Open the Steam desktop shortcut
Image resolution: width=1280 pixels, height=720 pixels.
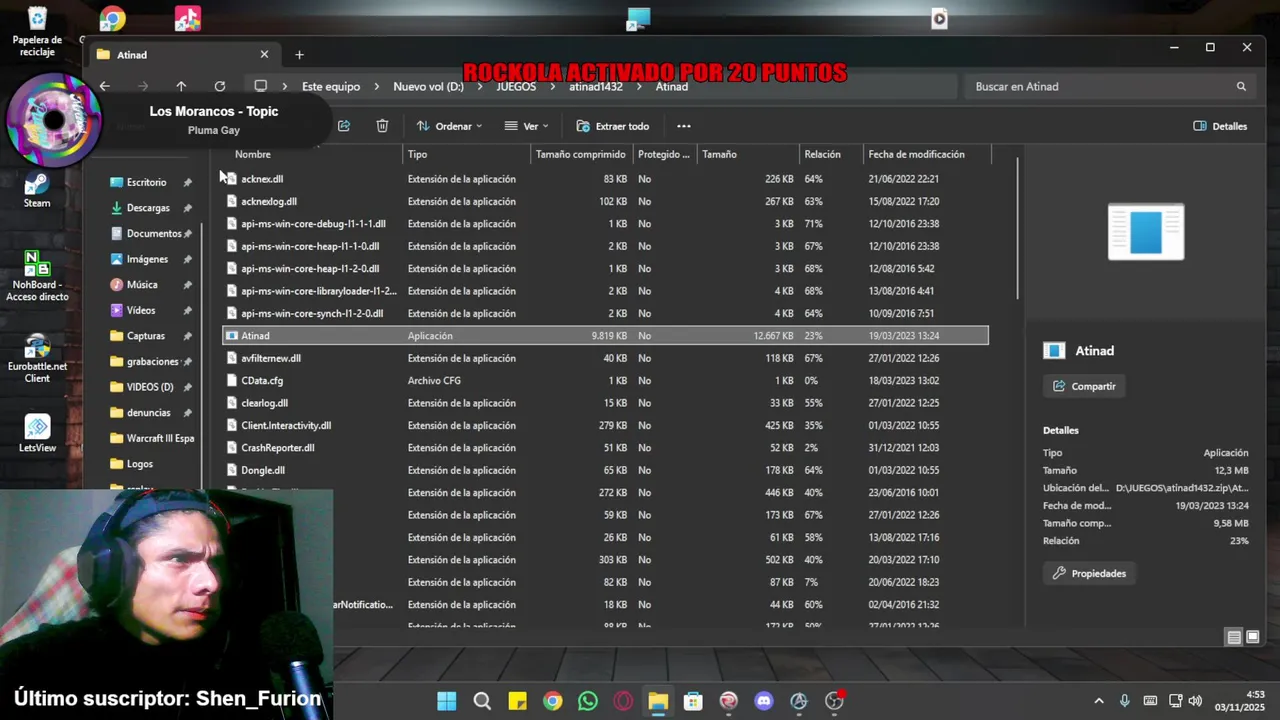(x=37, y=189)
